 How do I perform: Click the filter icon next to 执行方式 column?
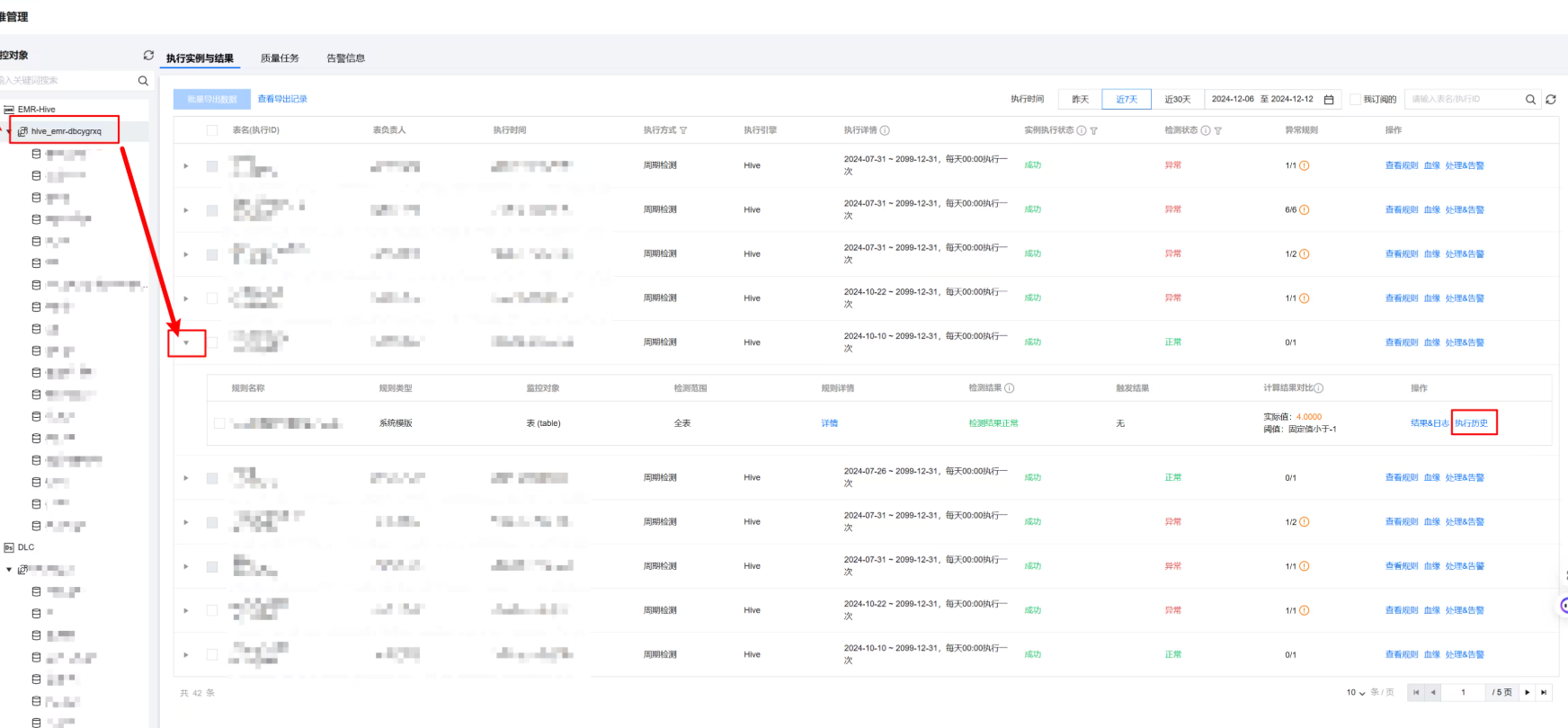(683, 131)
